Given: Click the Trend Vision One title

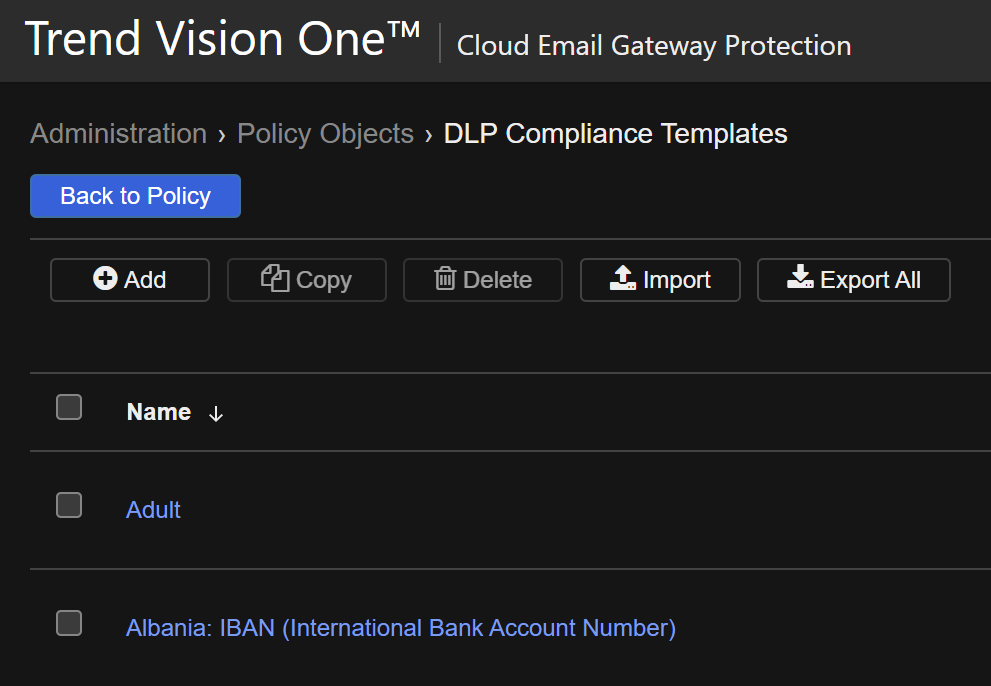Looking at the screenshot, I should click(222, 40).
